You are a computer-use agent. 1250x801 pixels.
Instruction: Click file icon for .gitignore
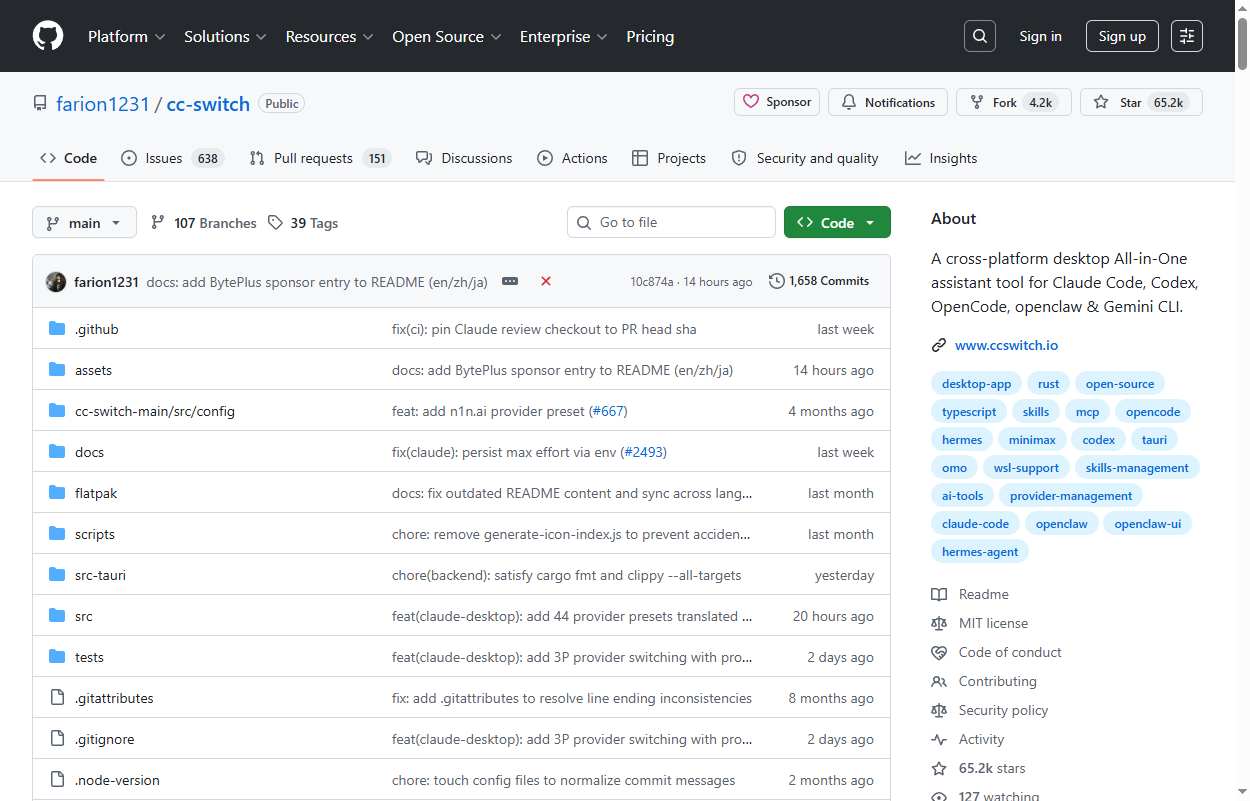pyautogui.click(x=57, y=739)
